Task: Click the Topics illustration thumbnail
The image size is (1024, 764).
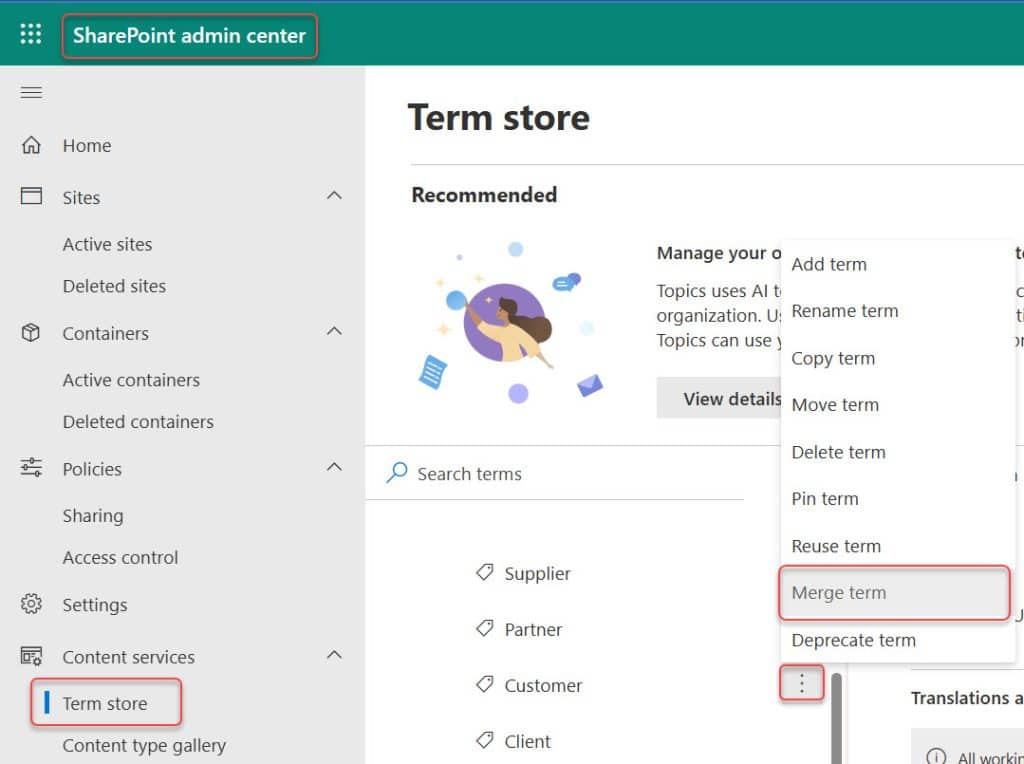Action: [511, 322]
